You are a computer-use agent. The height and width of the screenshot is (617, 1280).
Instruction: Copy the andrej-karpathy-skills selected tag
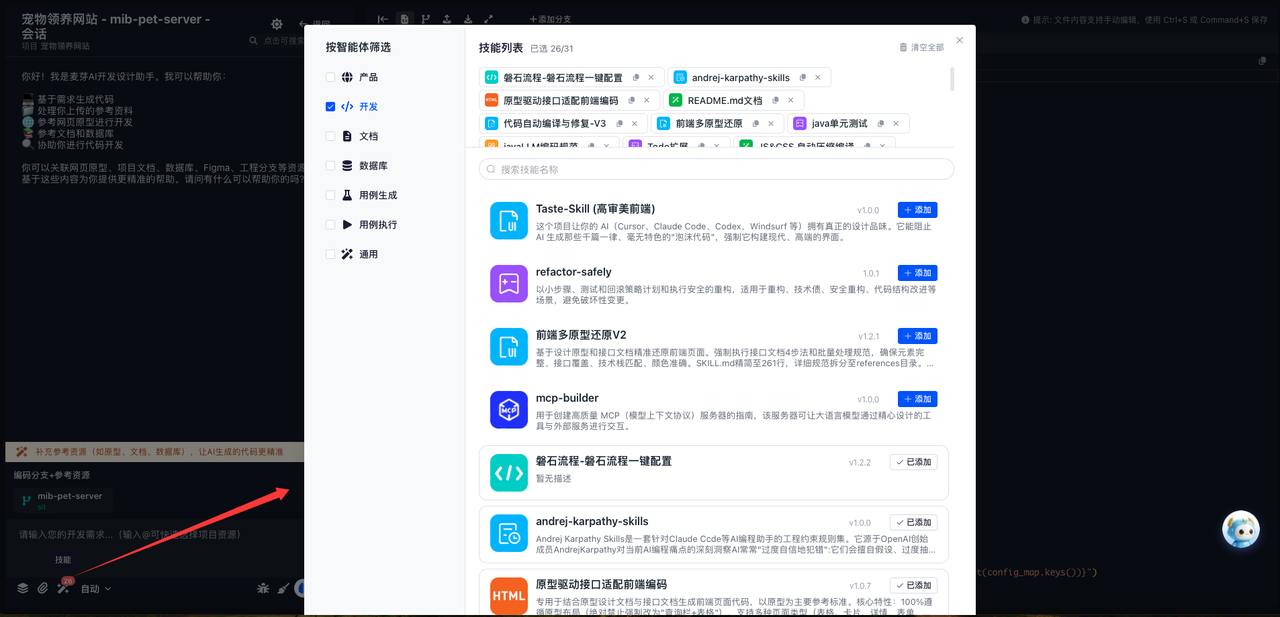pos(802,77)
